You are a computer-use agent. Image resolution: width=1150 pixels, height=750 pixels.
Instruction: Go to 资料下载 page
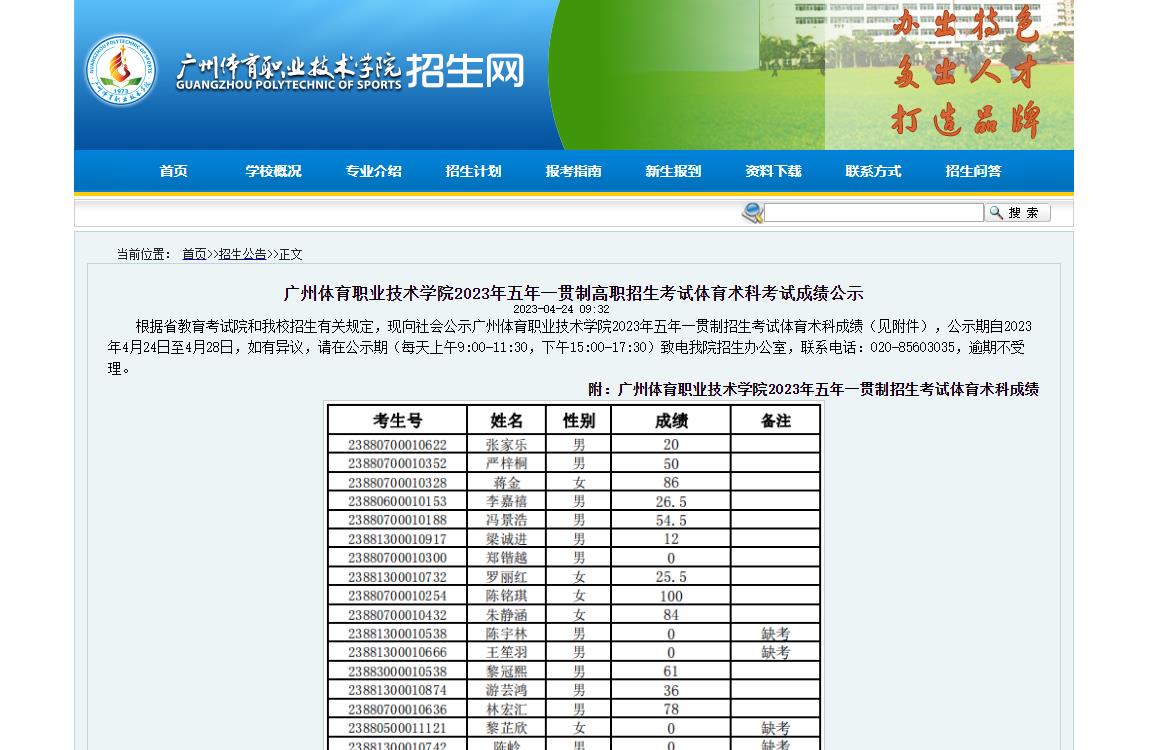pos(773,171)
